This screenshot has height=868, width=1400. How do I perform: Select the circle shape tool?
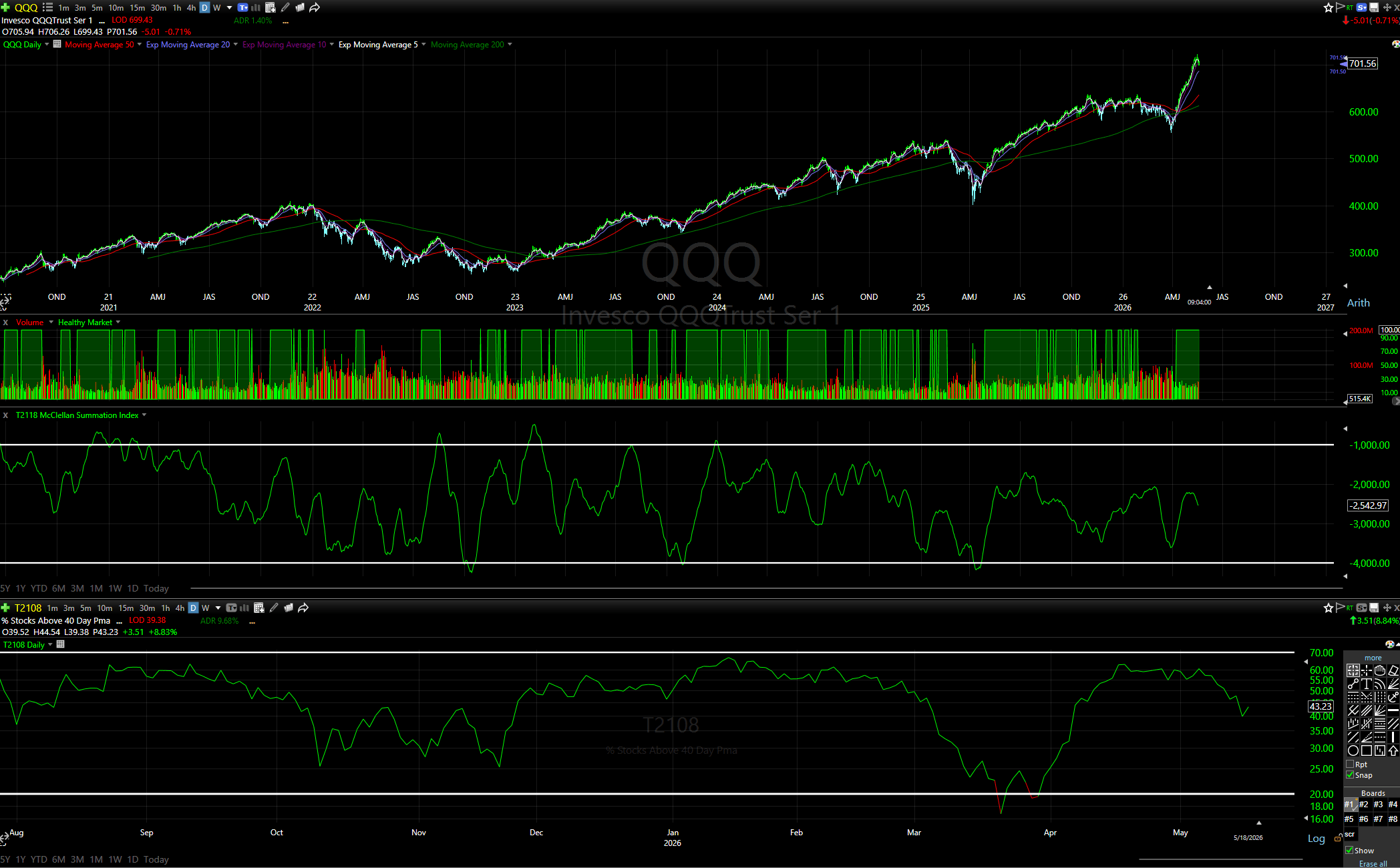[1353, 750]
